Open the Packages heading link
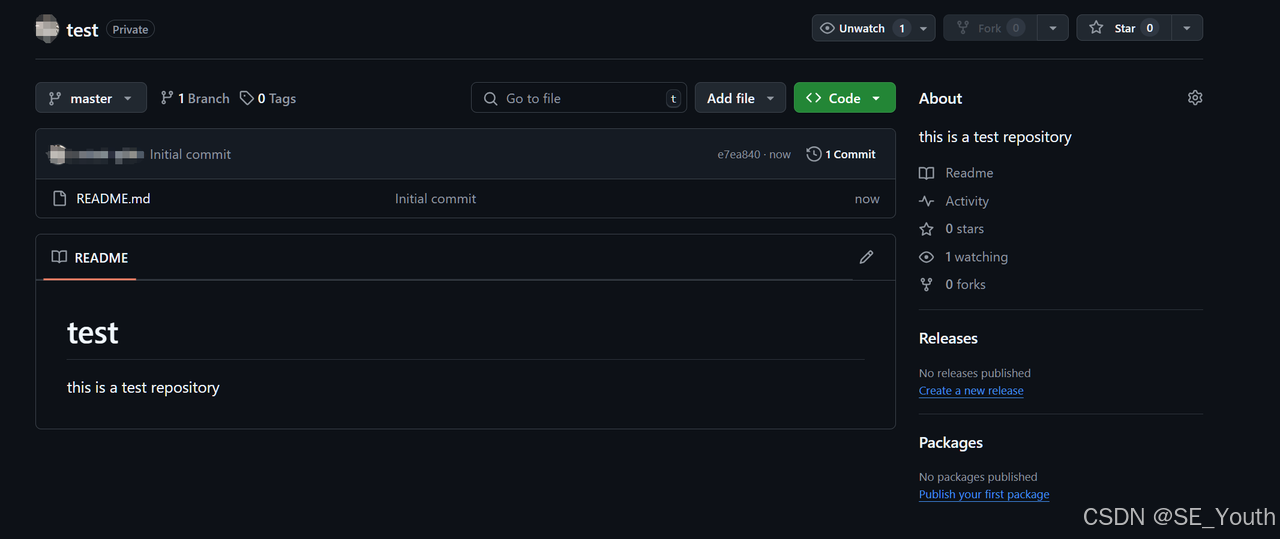 951,442
